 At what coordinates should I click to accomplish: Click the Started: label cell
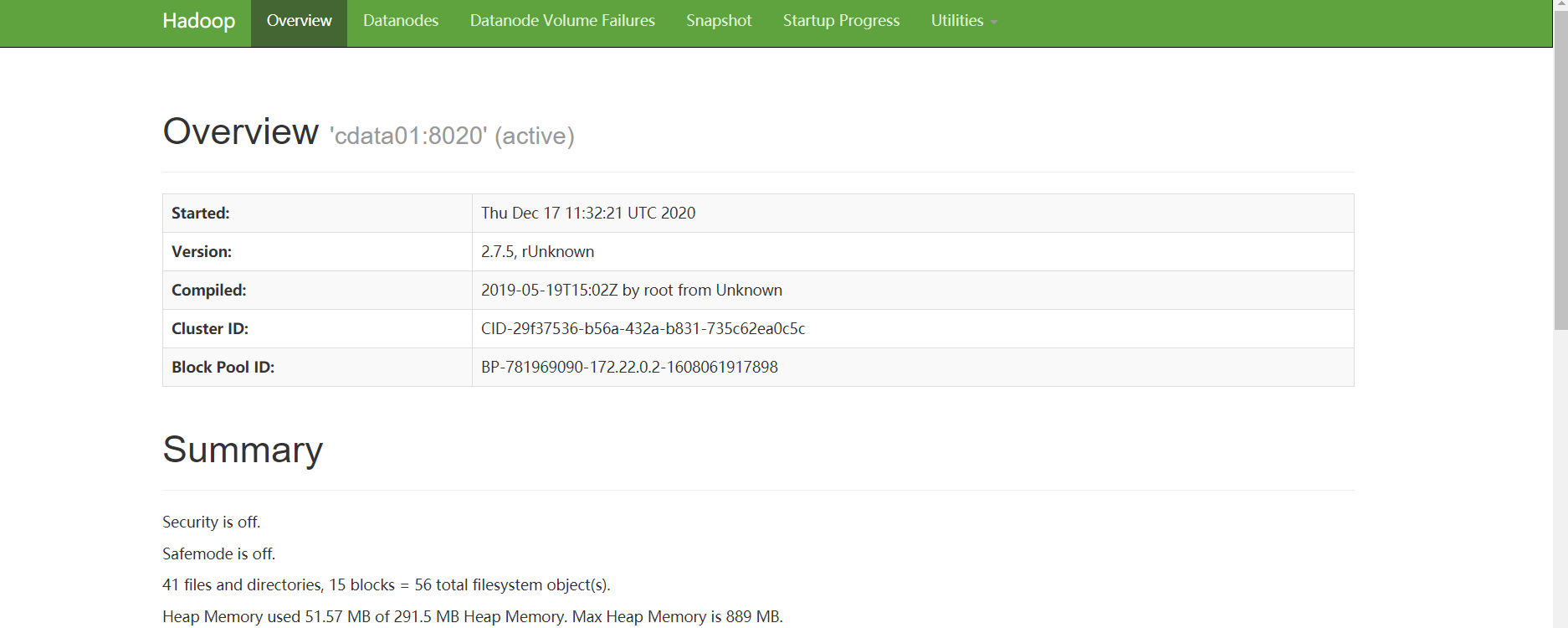tap(317, 214)
